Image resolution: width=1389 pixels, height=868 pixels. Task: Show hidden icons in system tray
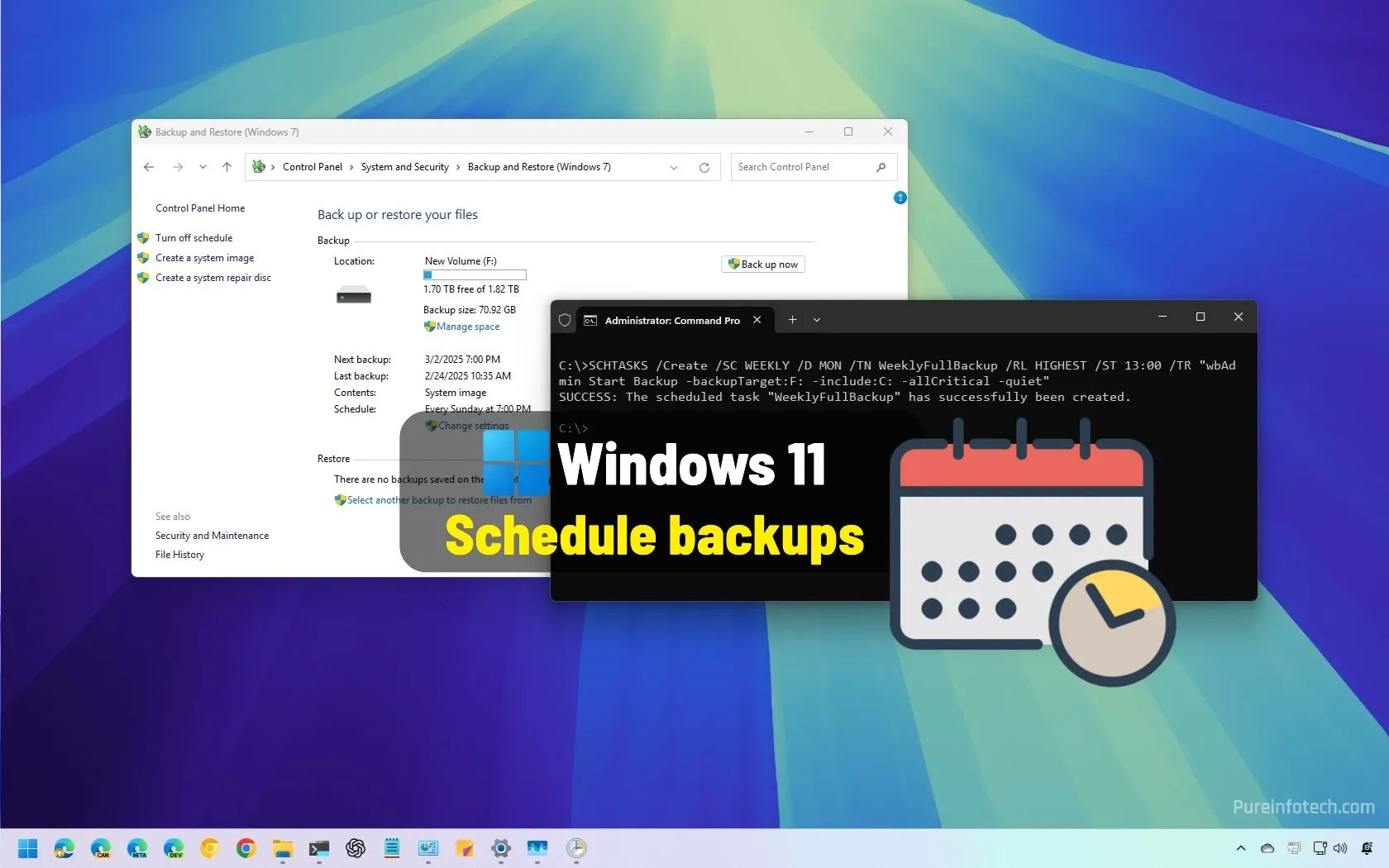[x=1241, y=848]
